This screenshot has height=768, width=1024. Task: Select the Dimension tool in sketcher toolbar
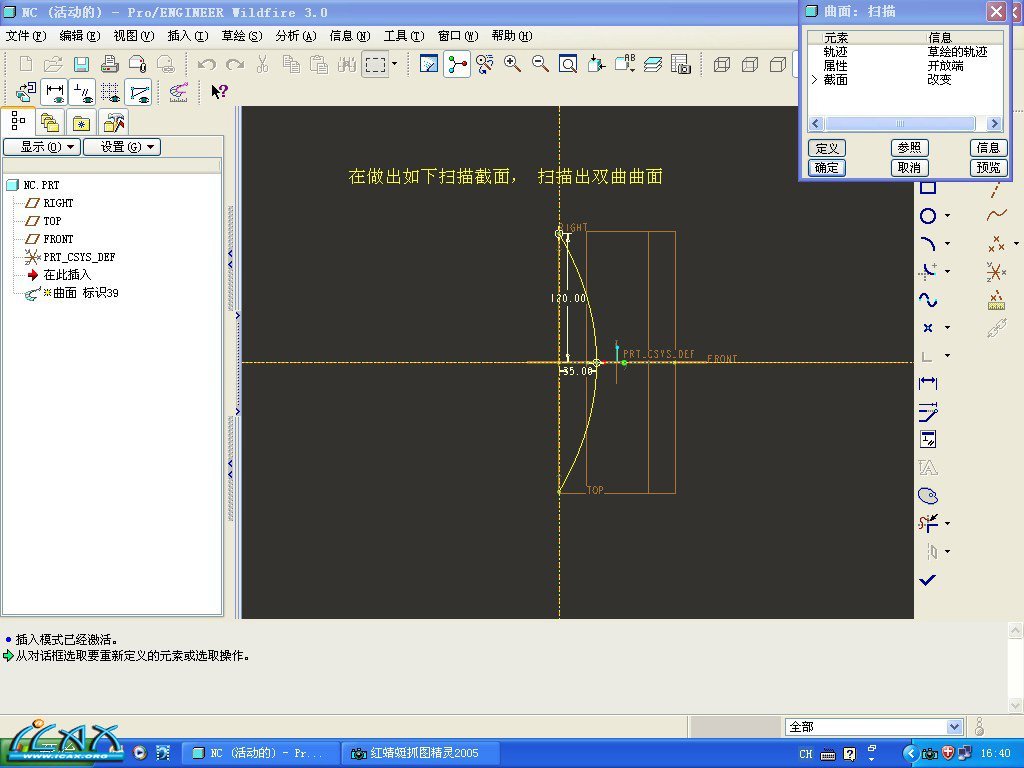coord(928,383)
